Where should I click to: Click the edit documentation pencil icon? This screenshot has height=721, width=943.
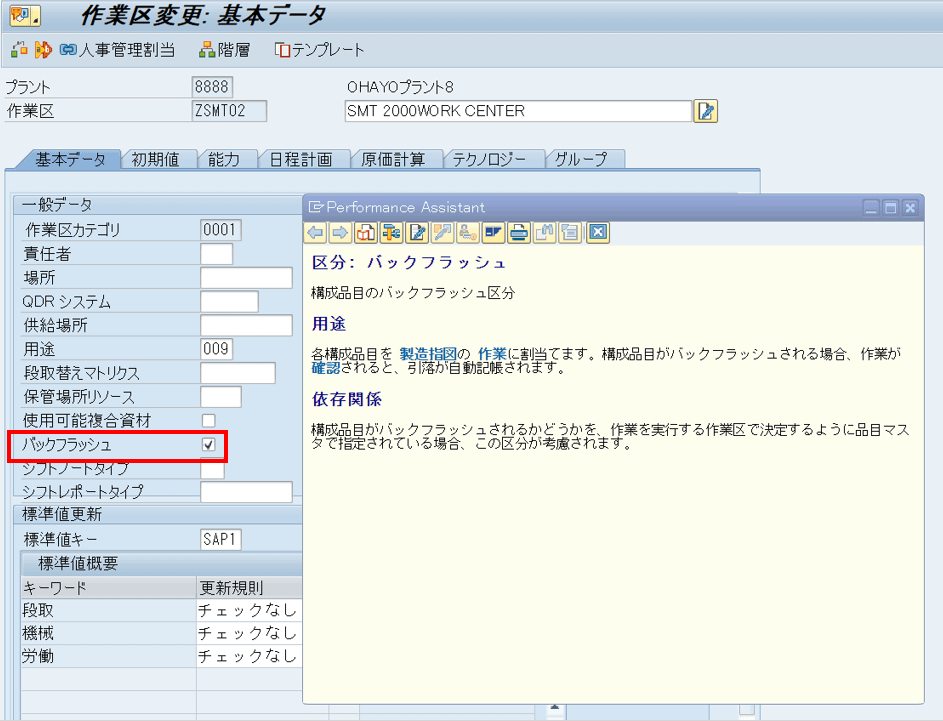[x=417, y=233]
